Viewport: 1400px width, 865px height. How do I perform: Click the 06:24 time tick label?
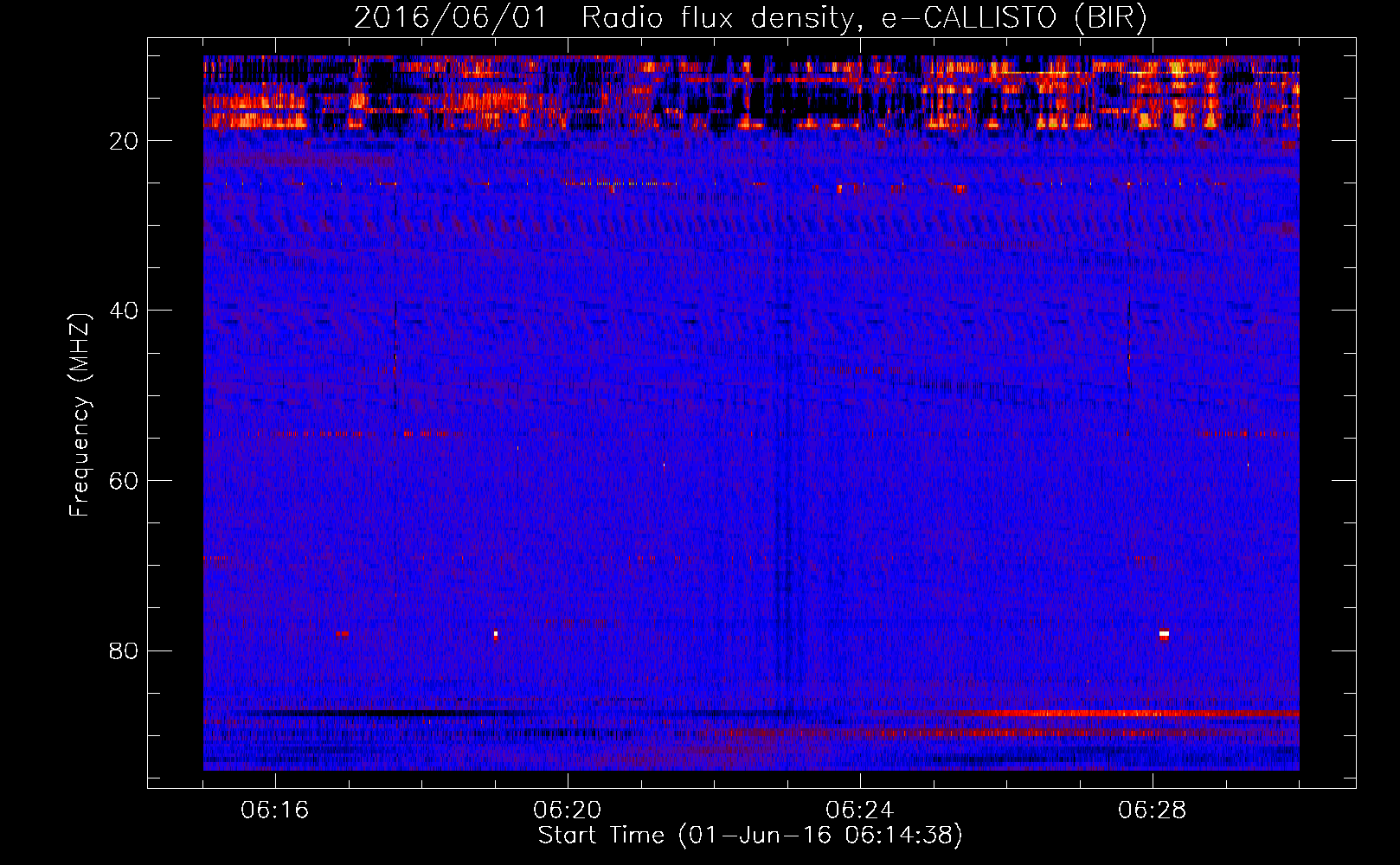tap(860, 811)
